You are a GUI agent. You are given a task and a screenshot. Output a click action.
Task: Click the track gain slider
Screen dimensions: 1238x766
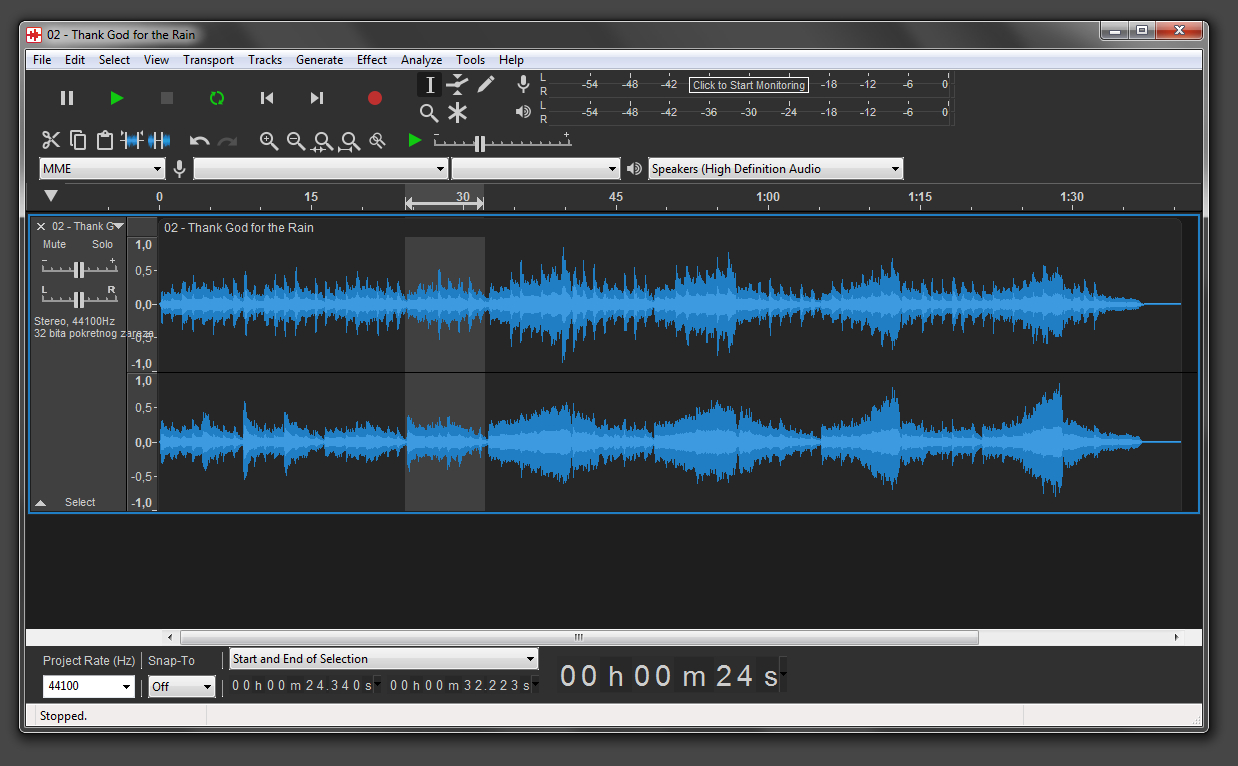click(79, 269)
